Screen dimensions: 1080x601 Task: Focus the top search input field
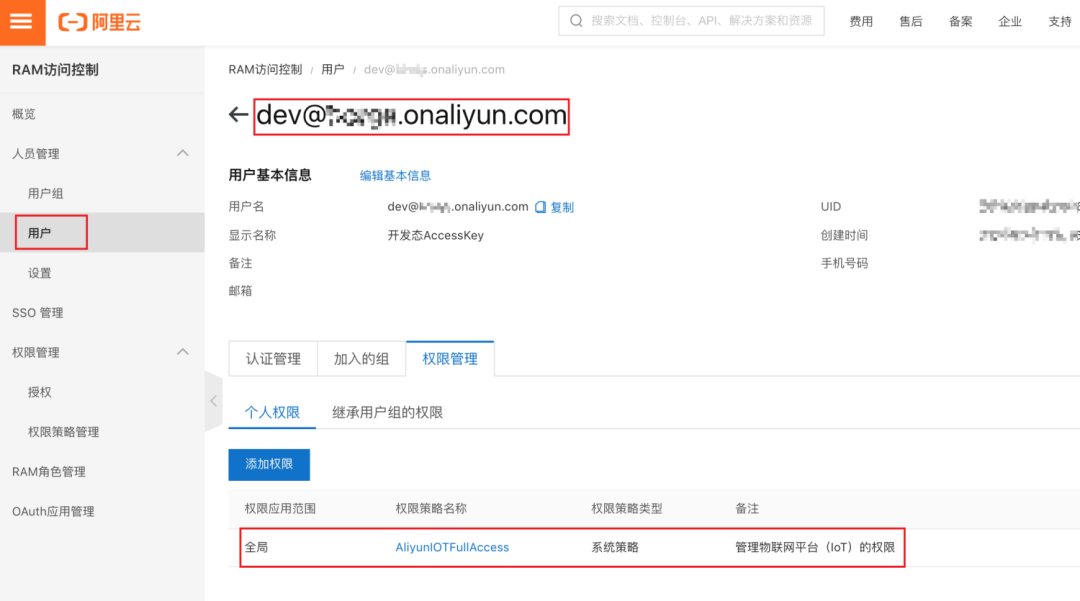tap(691, 21)
